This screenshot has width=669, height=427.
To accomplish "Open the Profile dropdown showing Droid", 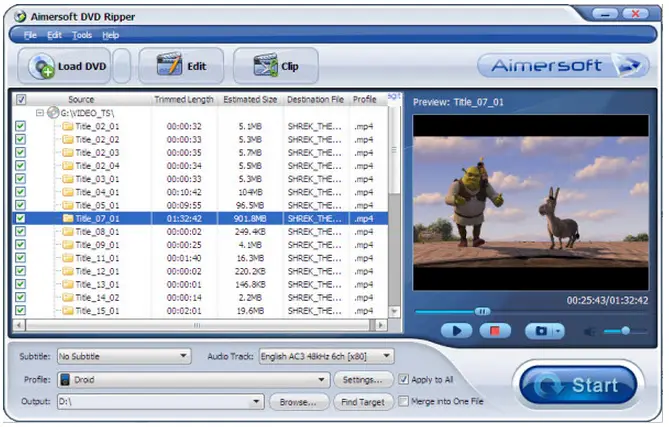I will 194,380.
